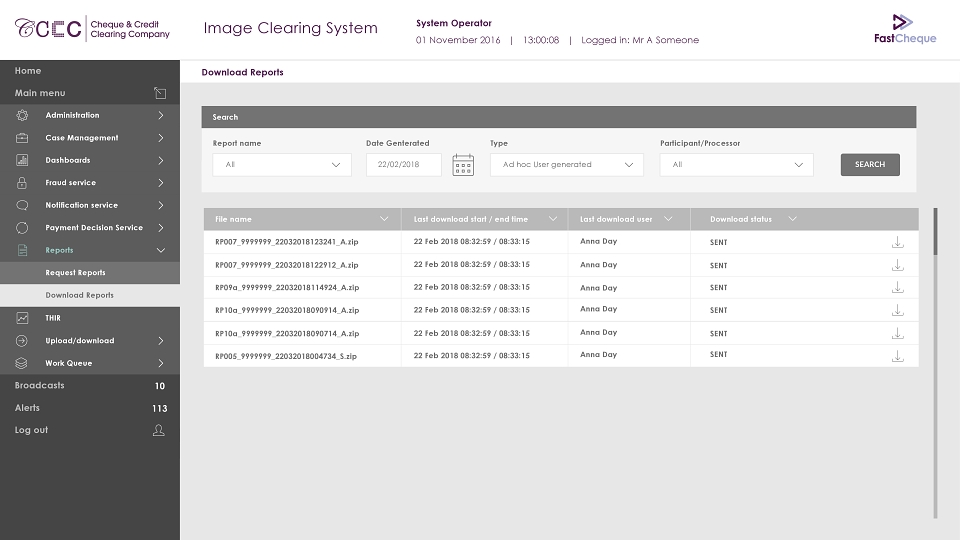Collapse the Reports submenu chevron
The height and width of the screenshot is (540, 960).
click(x=160, y=250)
